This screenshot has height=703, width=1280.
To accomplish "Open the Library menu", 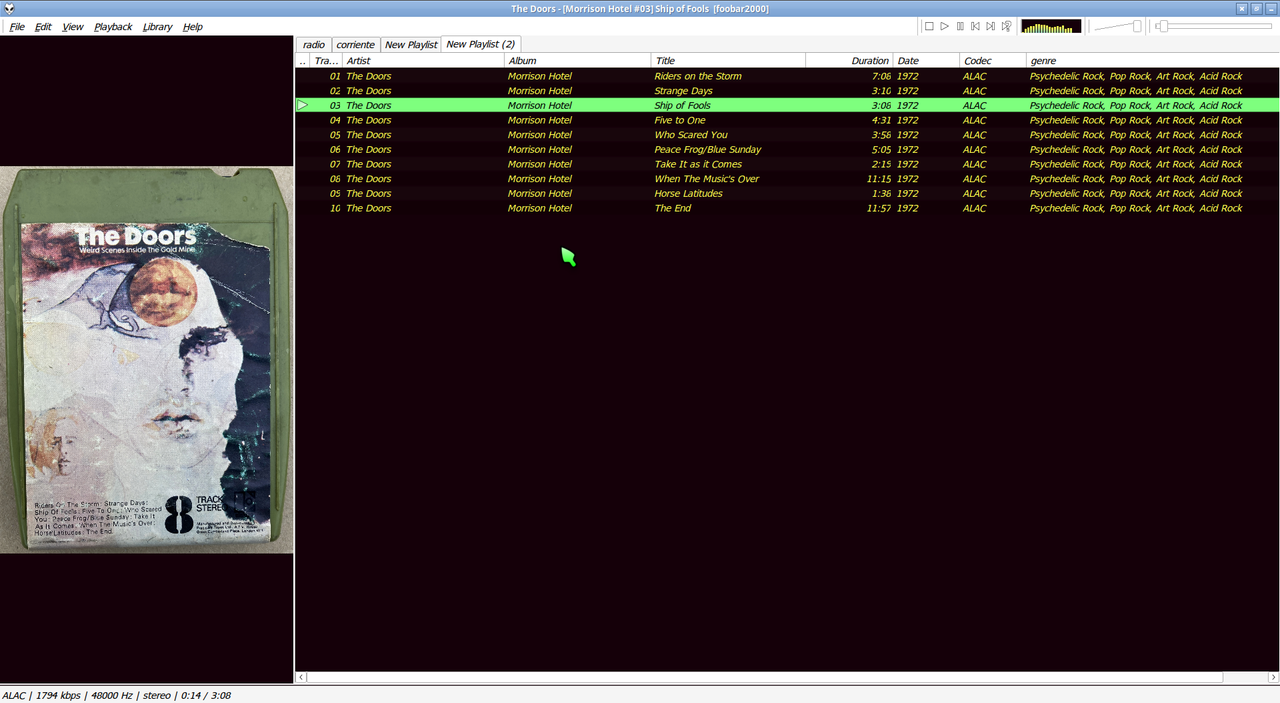I will [x=157, y=27].
